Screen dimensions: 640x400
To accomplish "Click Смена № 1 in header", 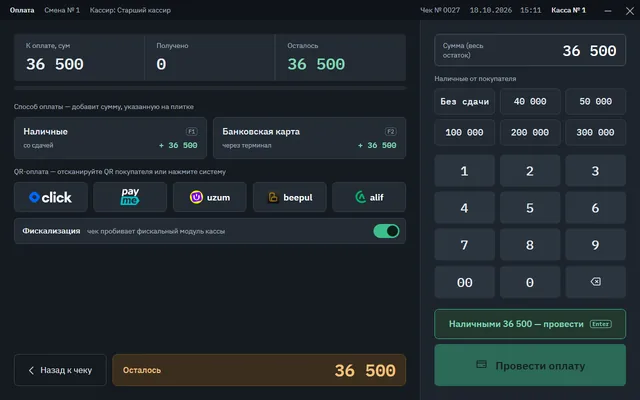I will 62,10.
